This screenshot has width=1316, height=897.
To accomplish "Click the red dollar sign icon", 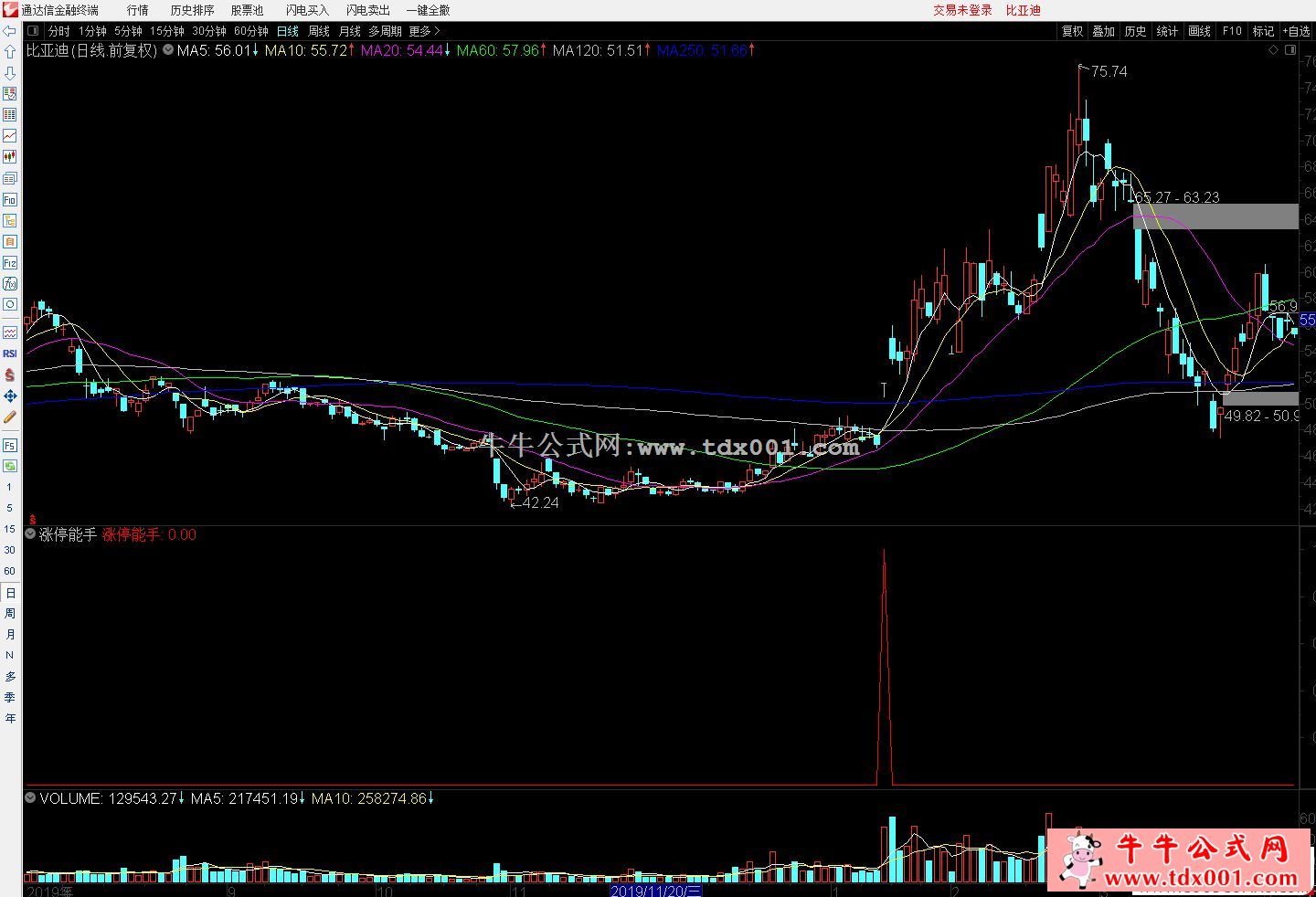I will 10,375.
